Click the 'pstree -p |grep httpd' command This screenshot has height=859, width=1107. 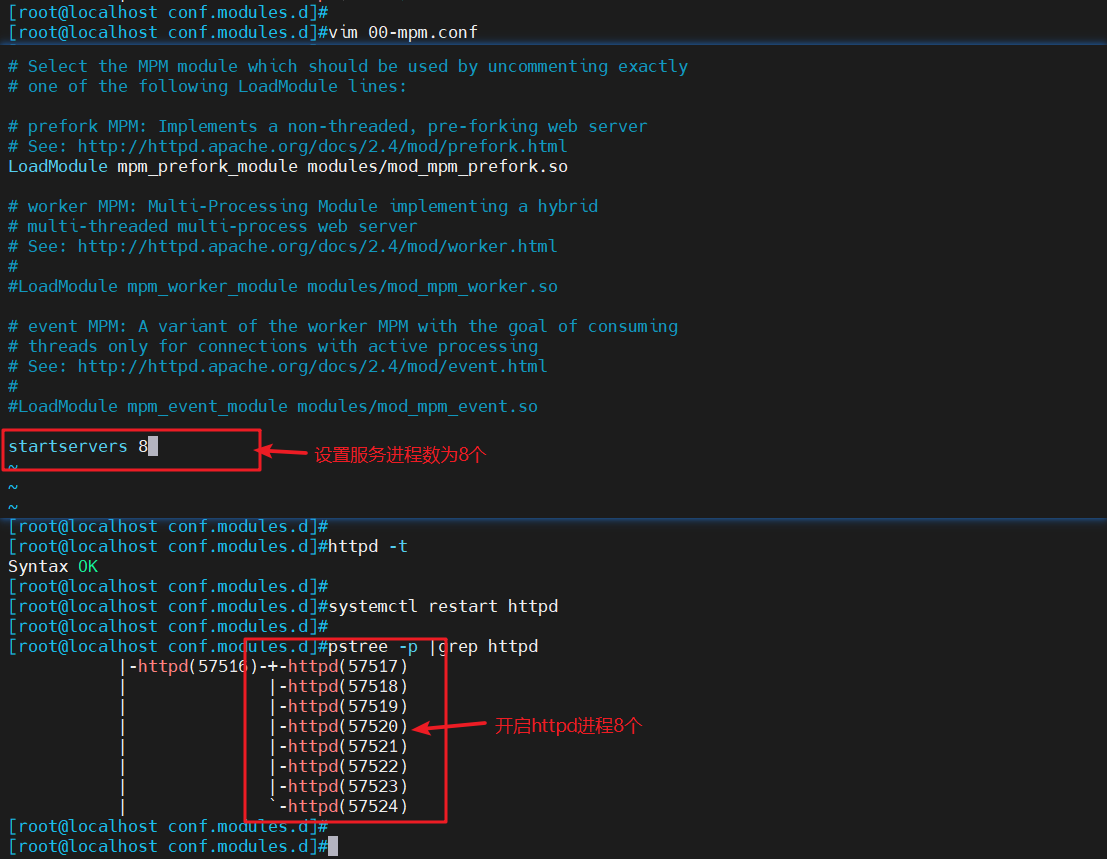pyautogui.click(x=433, y=647)
